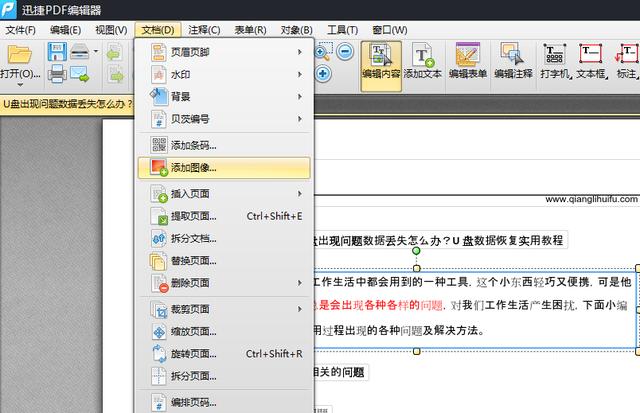Open the 注释(C) menu

pyautogui.click(x=204, y=30)
